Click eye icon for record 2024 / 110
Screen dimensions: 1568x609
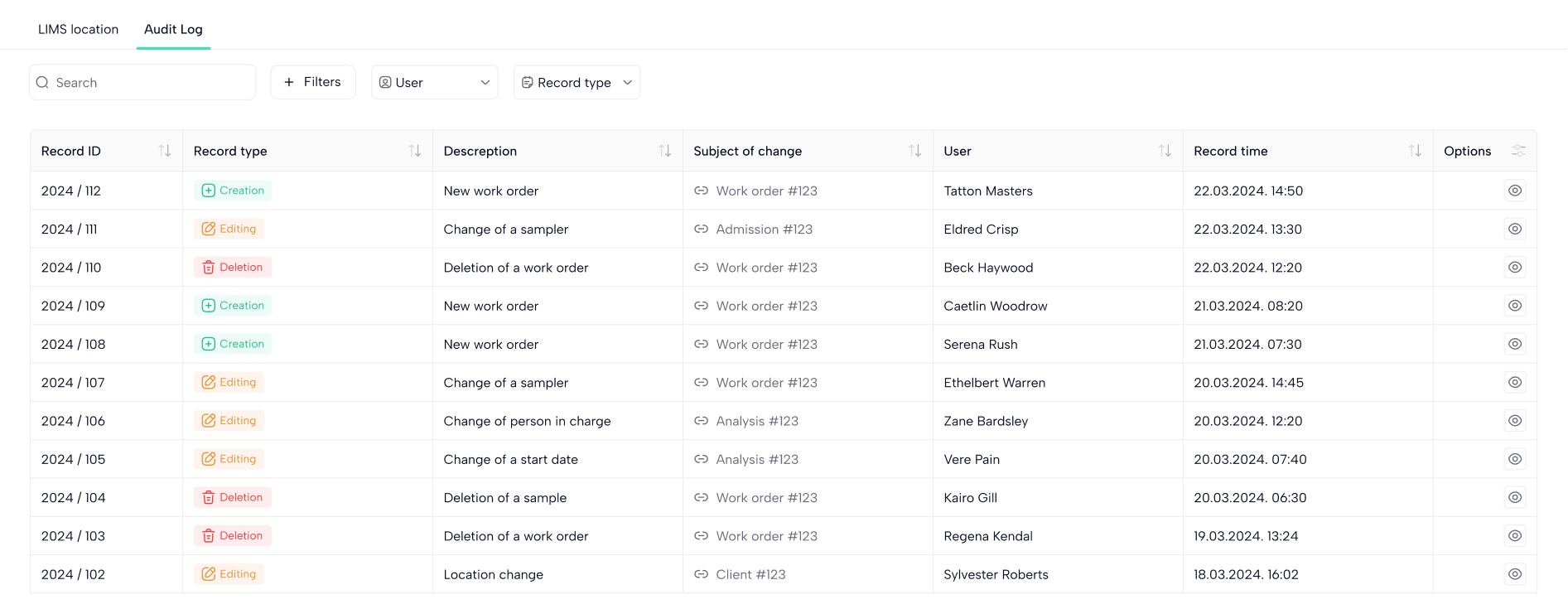click(1515, 268)
